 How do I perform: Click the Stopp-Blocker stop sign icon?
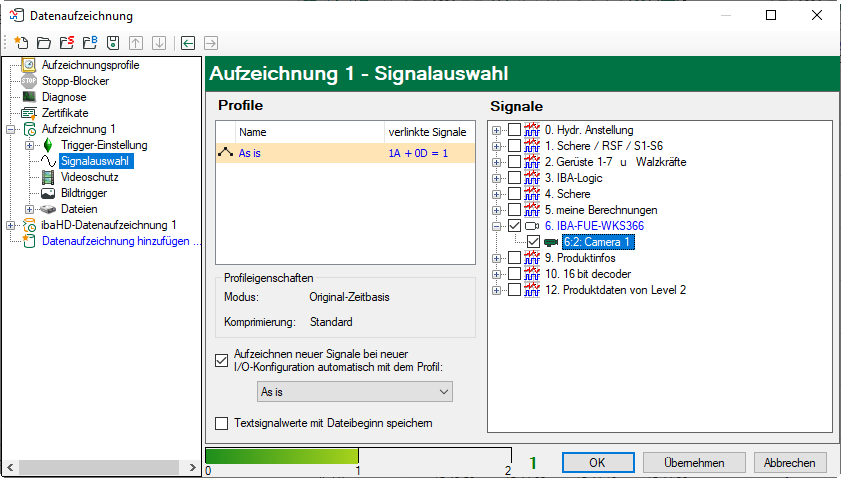click(x=28, y=81)
